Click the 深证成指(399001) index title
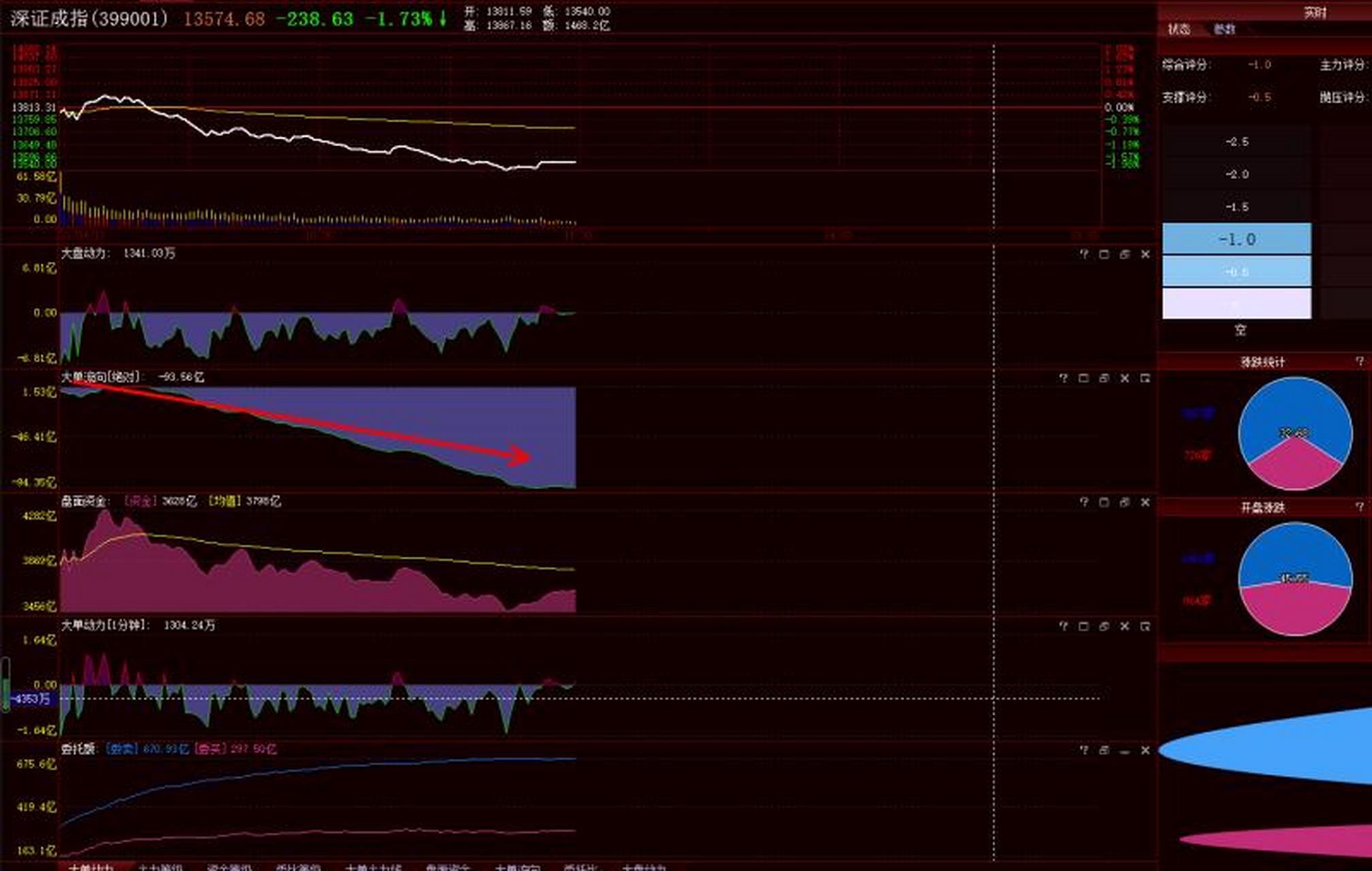 (x=88, y=18)
